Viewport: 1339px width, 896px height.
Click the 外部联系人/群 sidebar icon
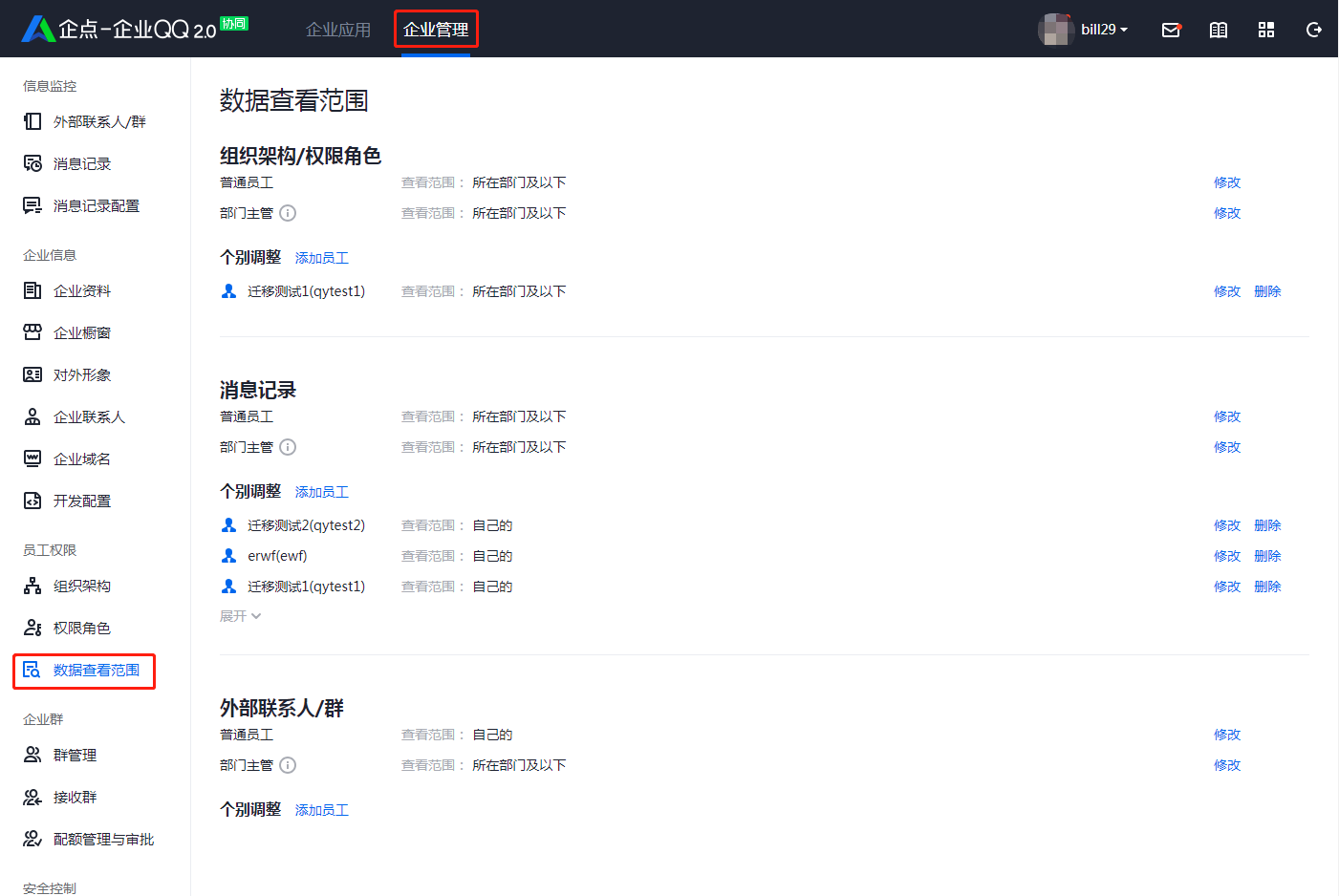pos(32,121)
